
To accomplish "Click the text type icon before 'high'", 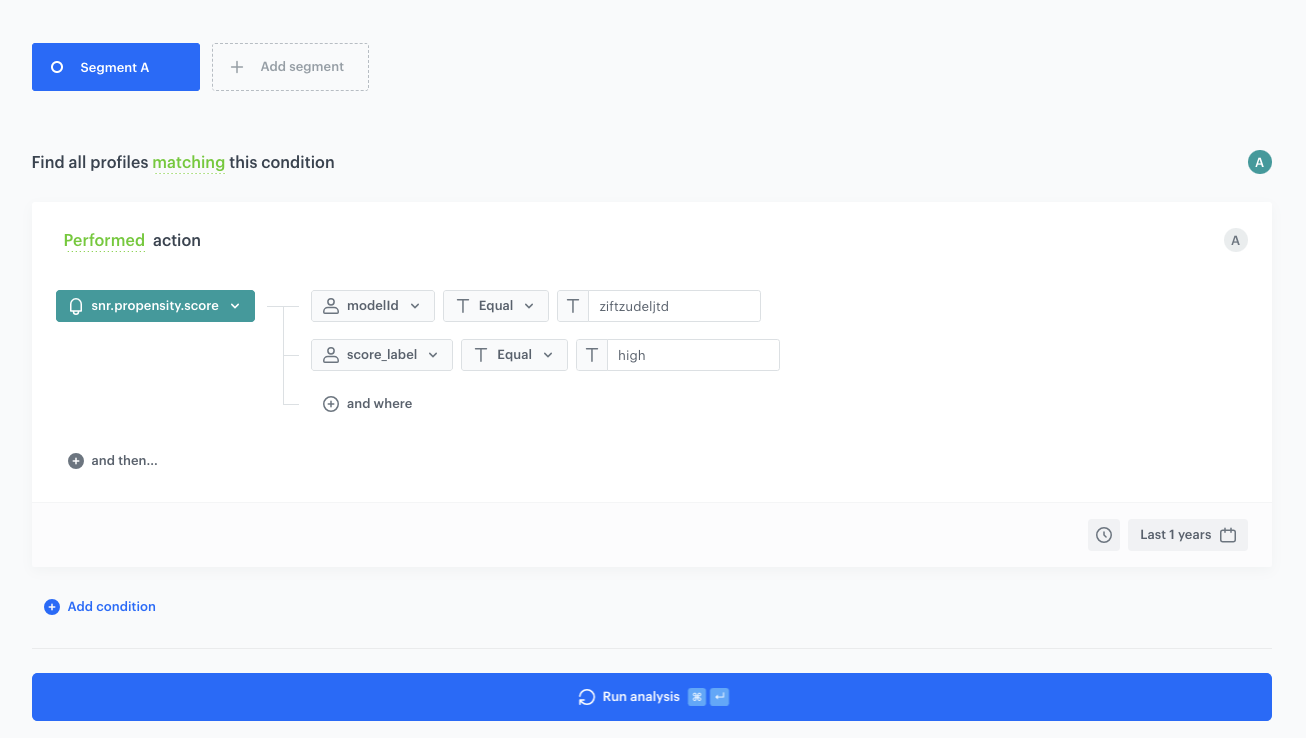I will [x=592, y=355].
